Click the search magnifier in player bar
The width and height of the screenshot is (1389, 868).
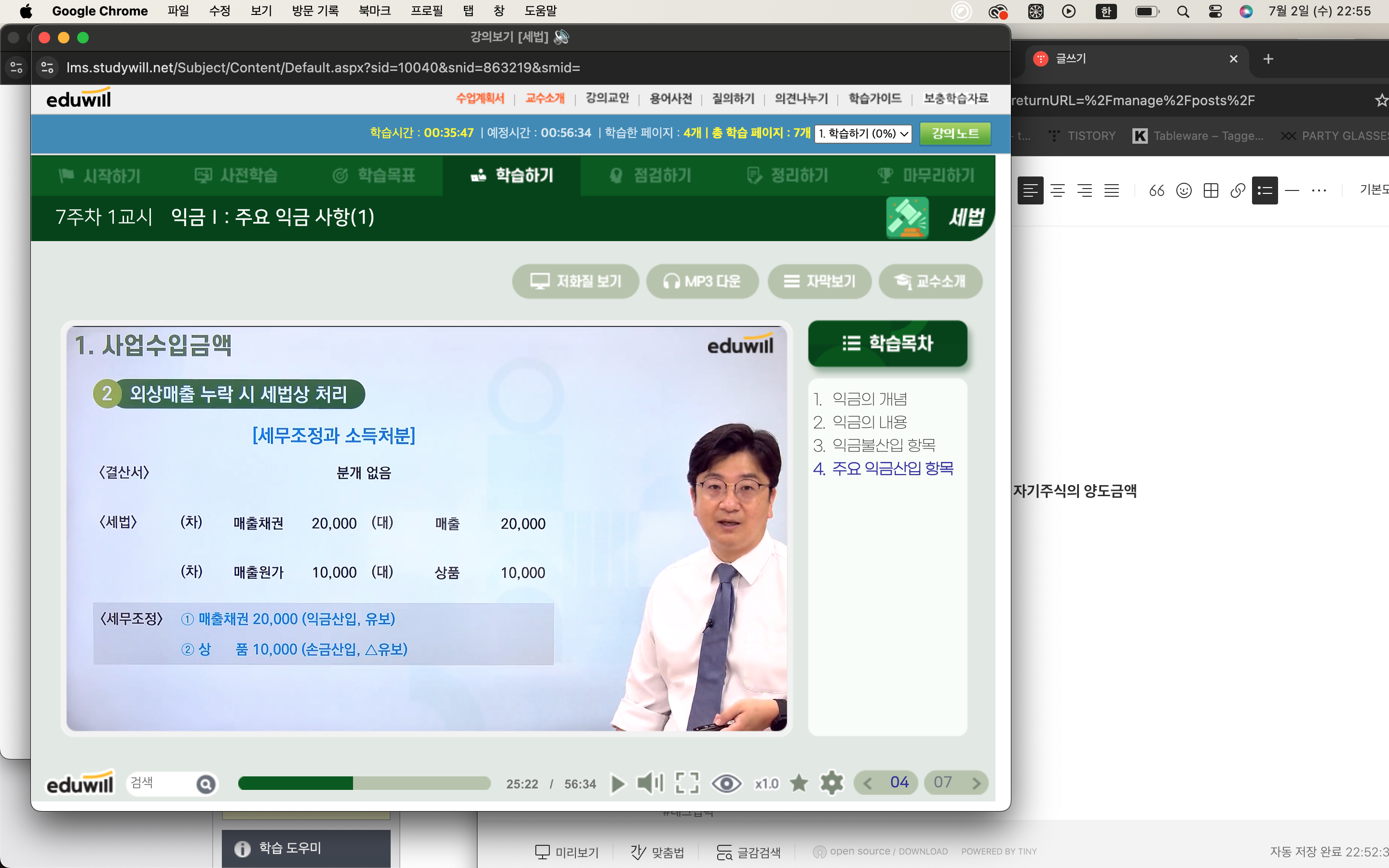205,784
